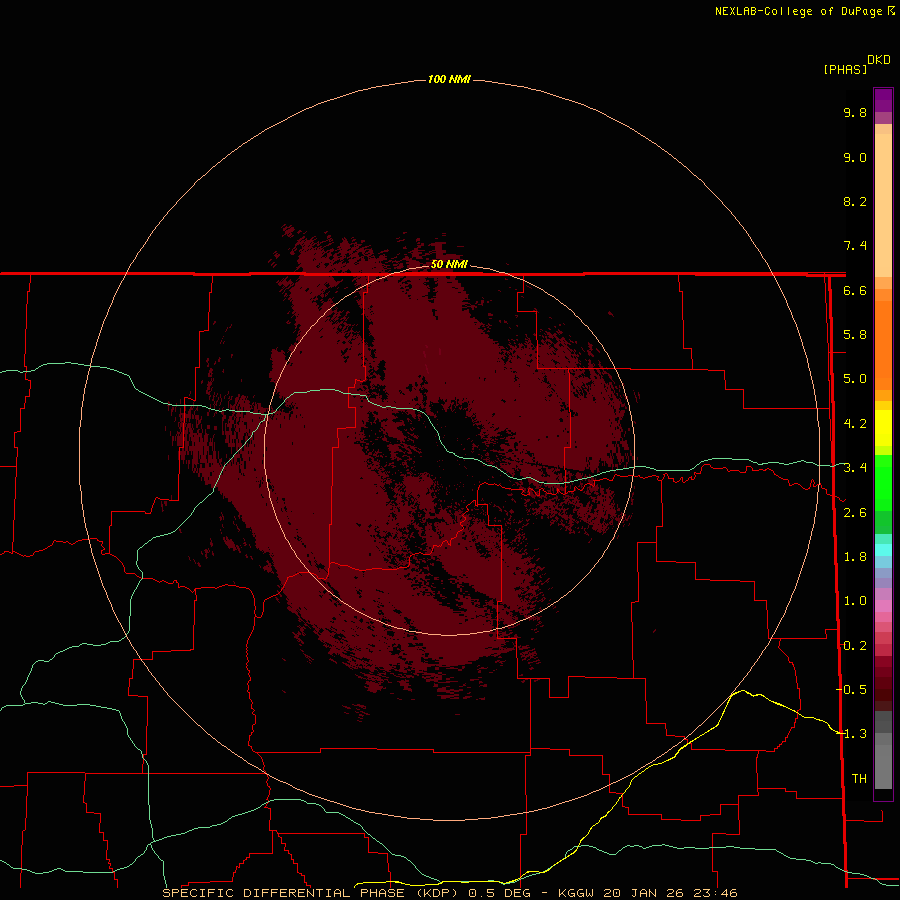Click the 5.0 scale value
Image resolution: width=900 pixels, height=900 pixels.
click(855, 379)
